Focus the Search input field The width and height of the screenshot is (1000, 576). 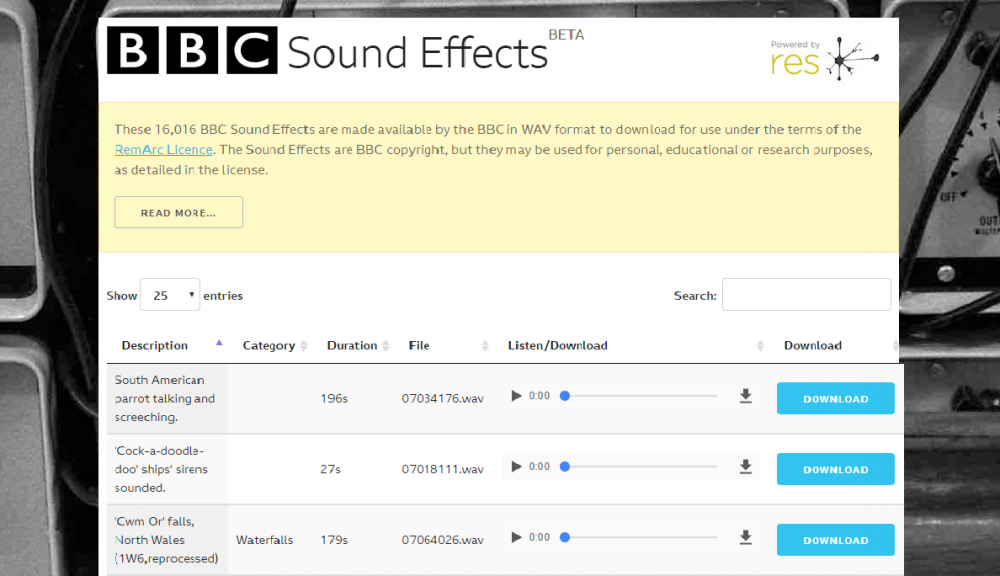(x=806, y=295)
